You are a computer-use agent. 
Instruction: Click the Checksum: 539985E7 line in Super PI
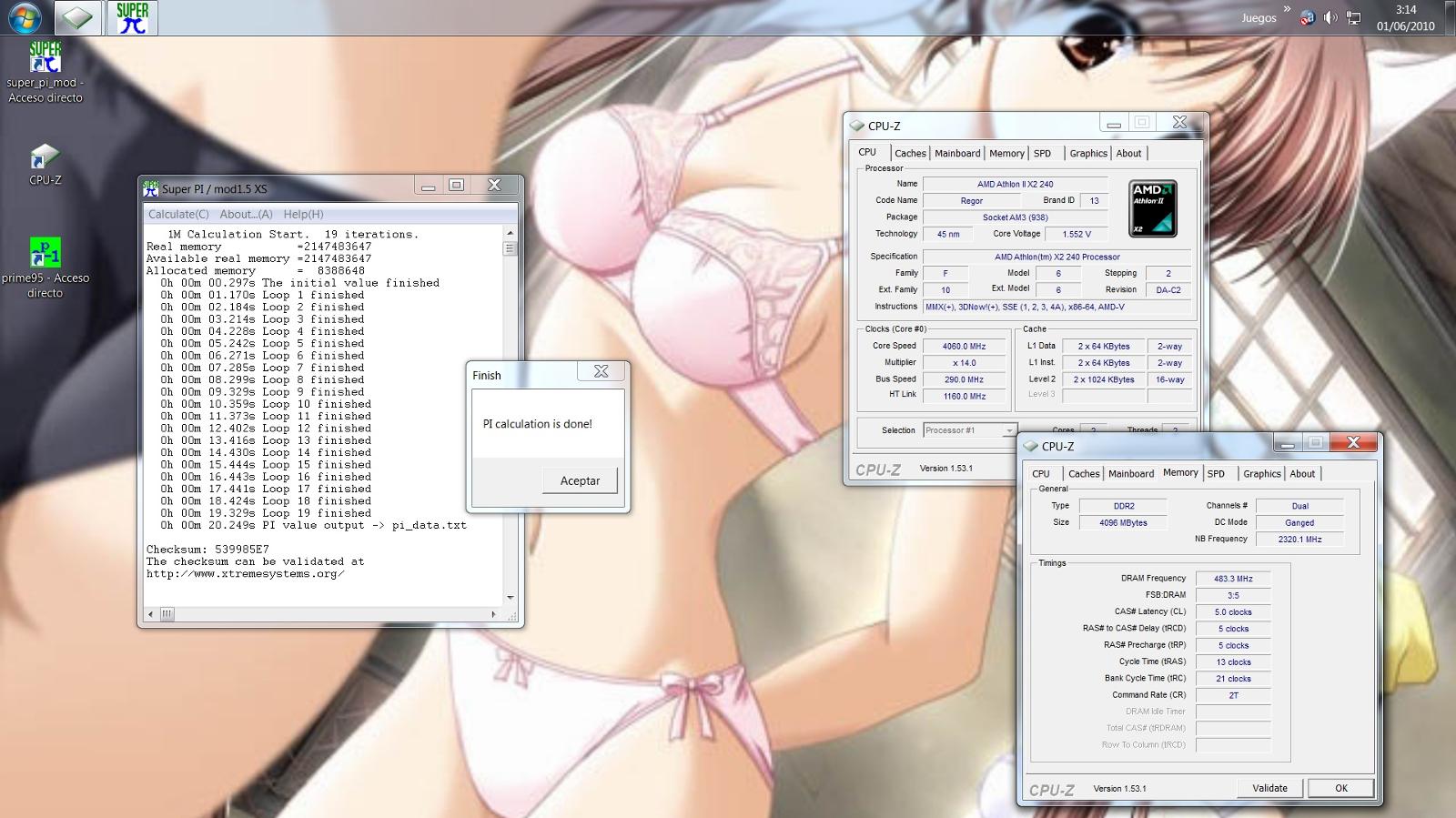pyautogui.click(x=207, y=550)
